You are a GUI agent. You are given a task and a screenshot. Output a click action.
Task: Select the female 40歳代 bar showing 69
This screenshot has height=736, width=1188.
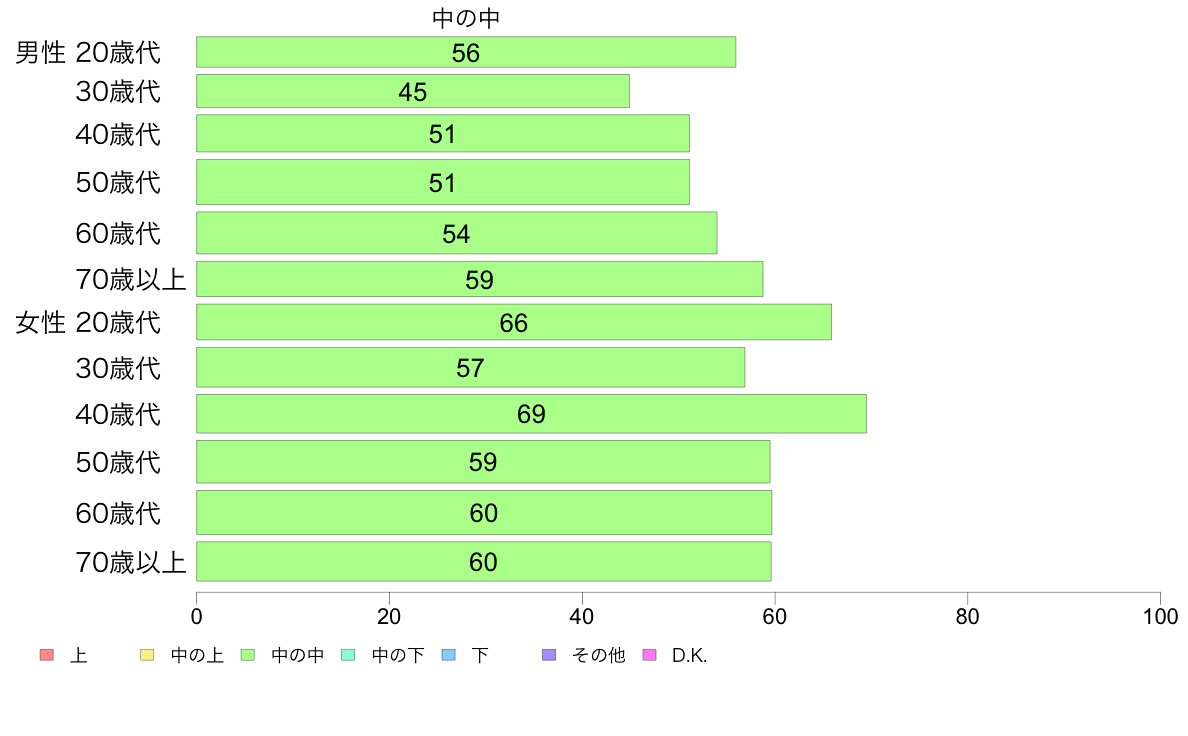pos(531,414)
